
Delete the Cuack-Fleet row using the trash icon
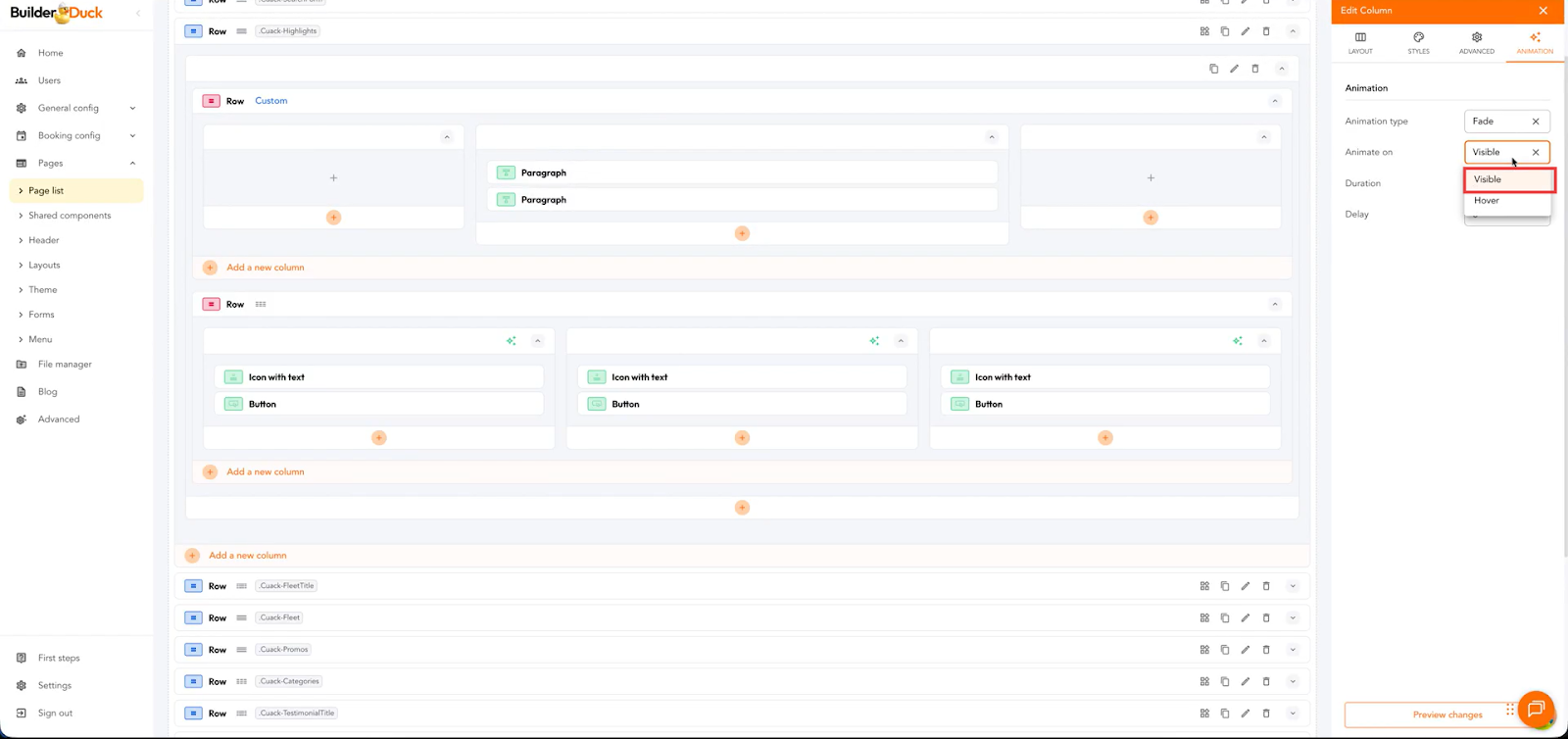1265,618
